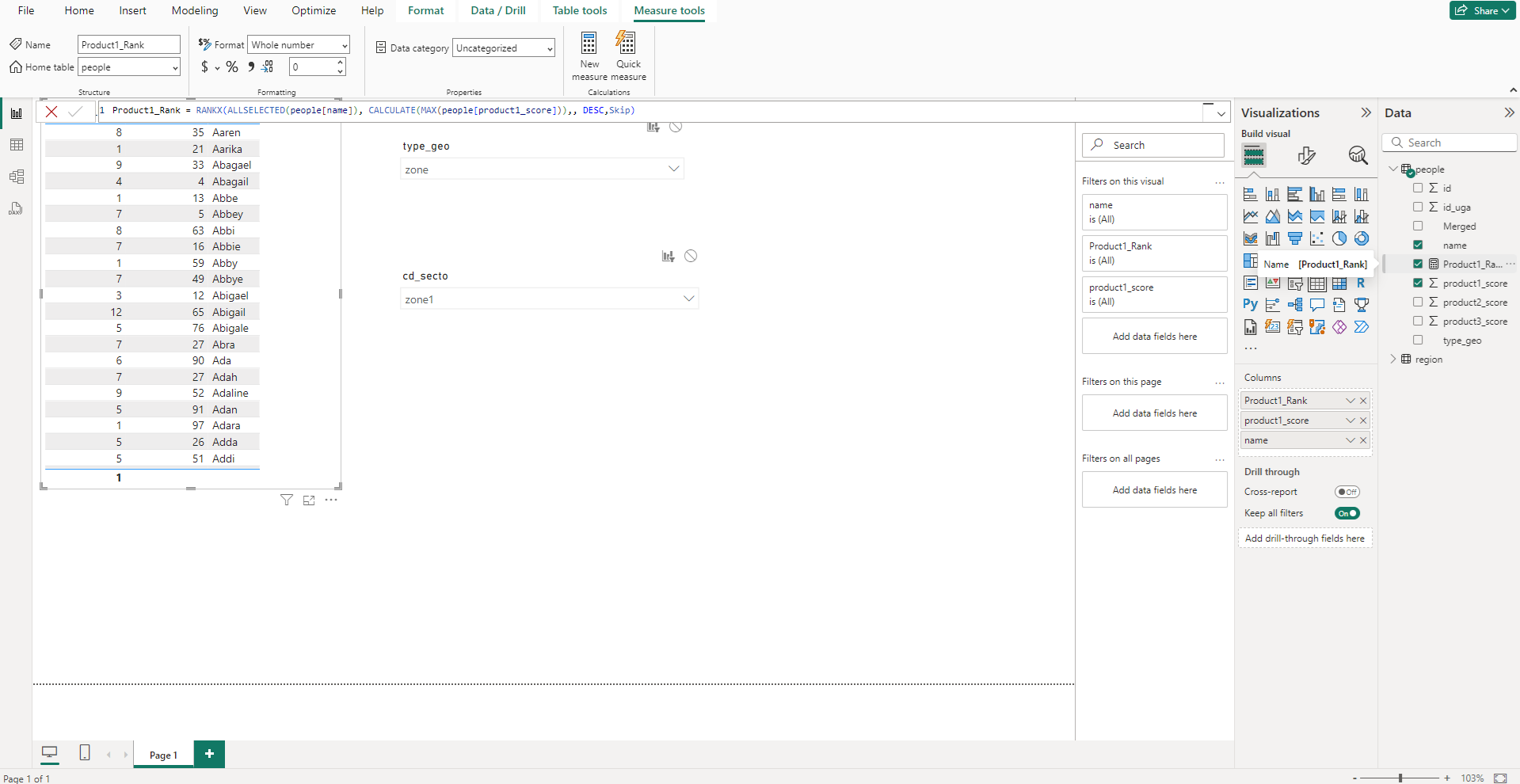The height and width of the screenshot is (784, 1520).
Task: Toggle thousands separator comma icon
Action: (251, 67)
